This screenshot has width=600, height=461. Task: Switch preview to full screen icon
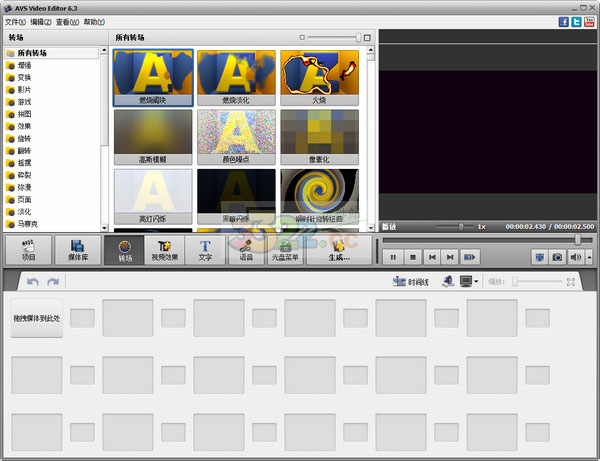click(x=540, y=257)
